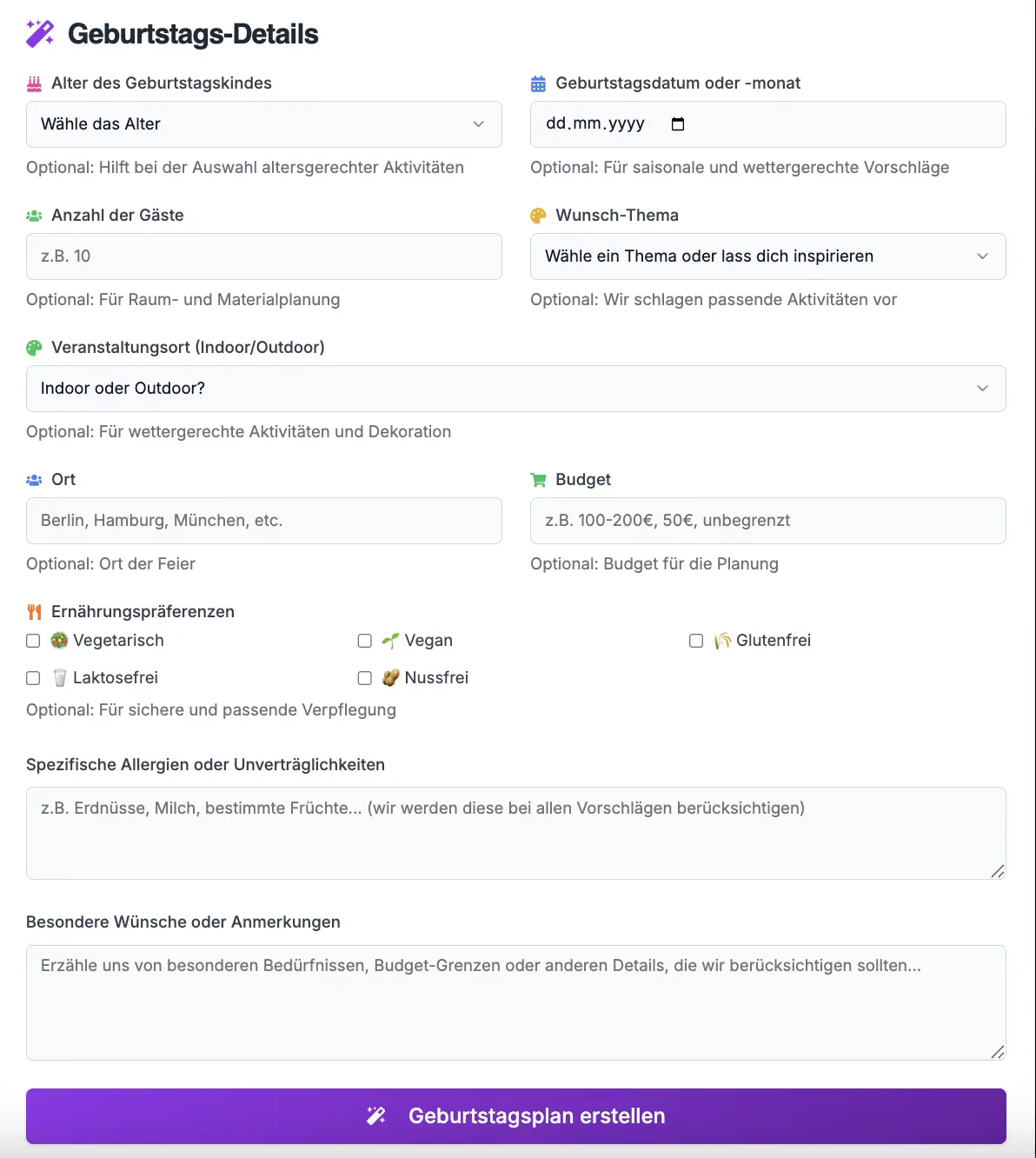Screen dimensions: 1036x1158
Task: Click the palette icon beside Wunsch-Thema
Action: tap(538, 216)
